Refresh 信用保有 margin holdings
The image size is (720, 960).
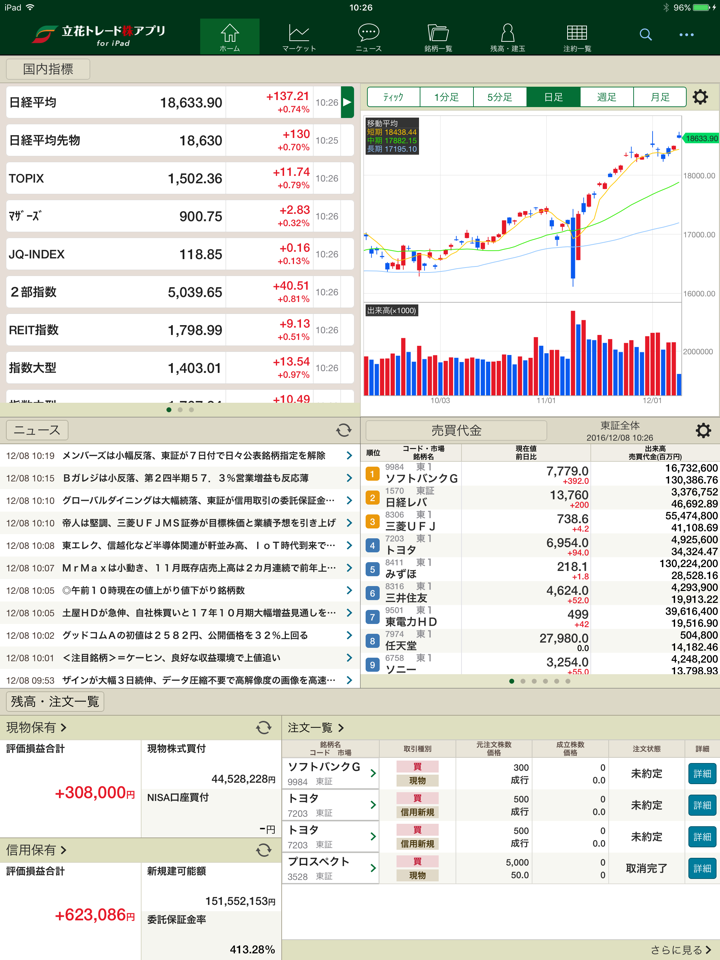pyautogui.click(x=264, y=850)
